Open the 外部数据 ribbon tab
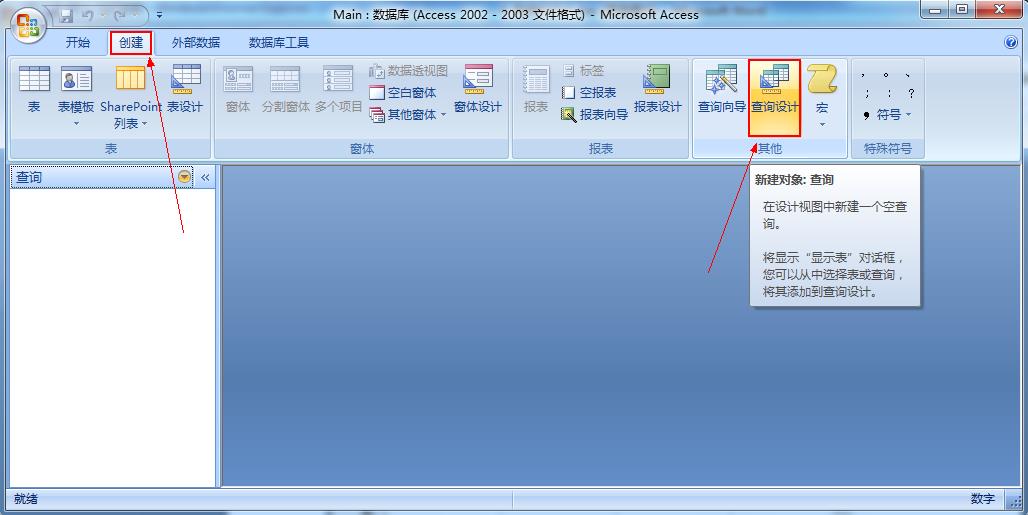The width and height of the screenshot is (1028, 515). click(x=196, y=43)
